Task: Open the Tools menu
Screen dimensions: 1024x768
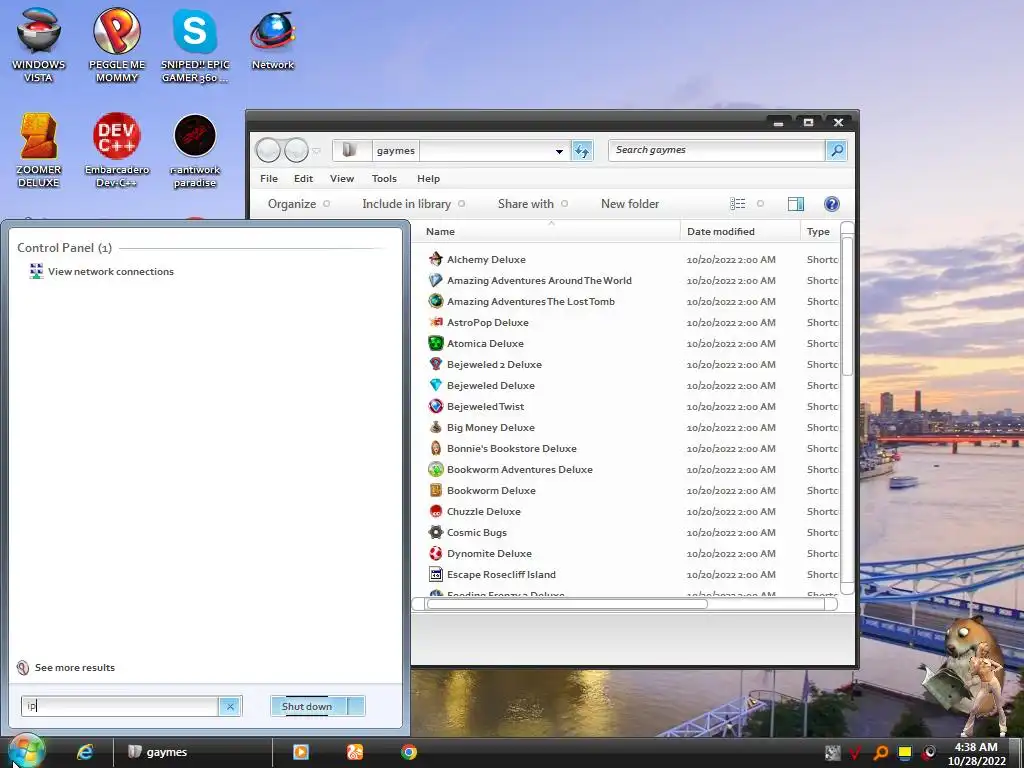Action: coord(384,178)
